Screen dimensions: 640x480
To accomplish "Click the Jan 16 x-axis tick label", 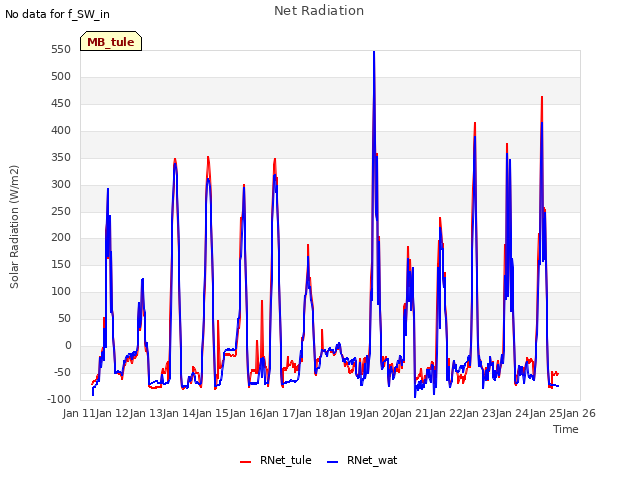I will (246, 413).
